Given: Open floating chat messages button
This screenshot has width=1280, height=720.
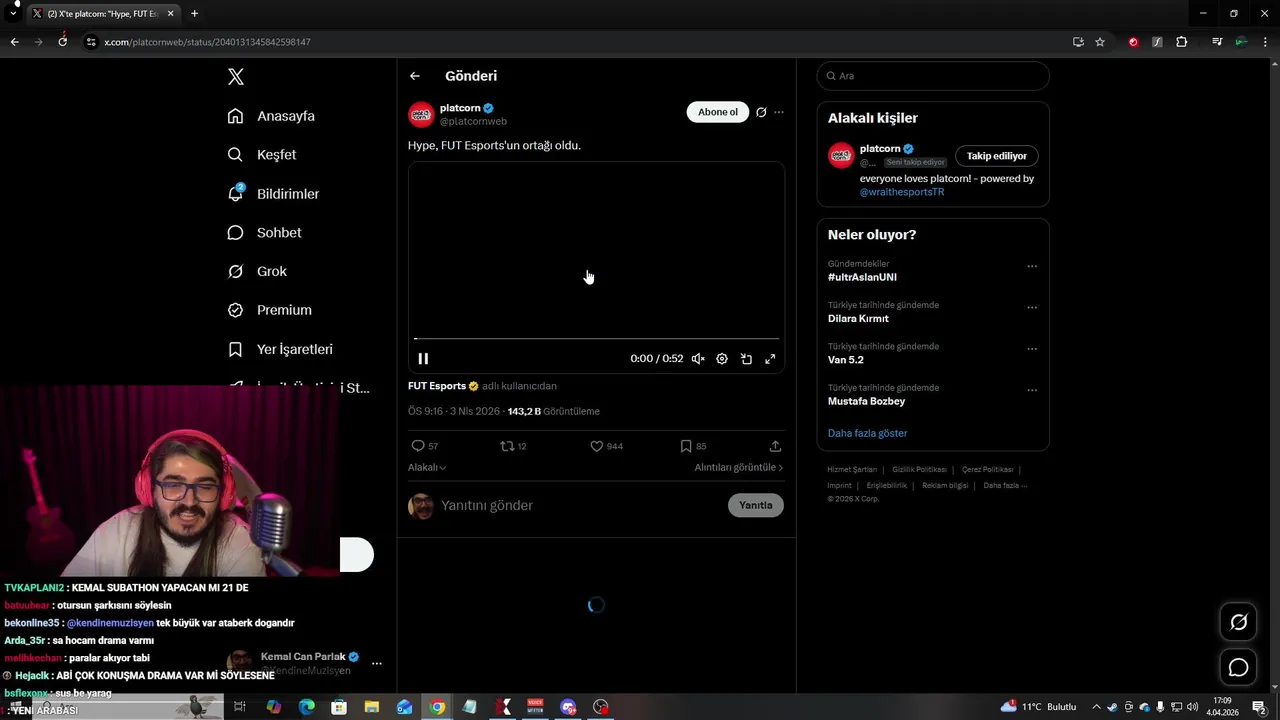Looking at the screenshot, I should coord(1238,667).
